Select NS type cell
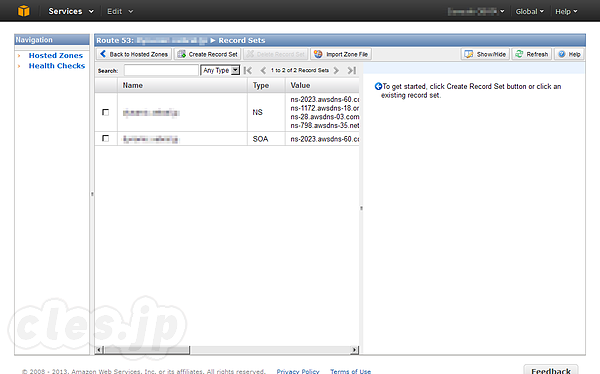The image size is (600, 374). (x=258, y=112)
